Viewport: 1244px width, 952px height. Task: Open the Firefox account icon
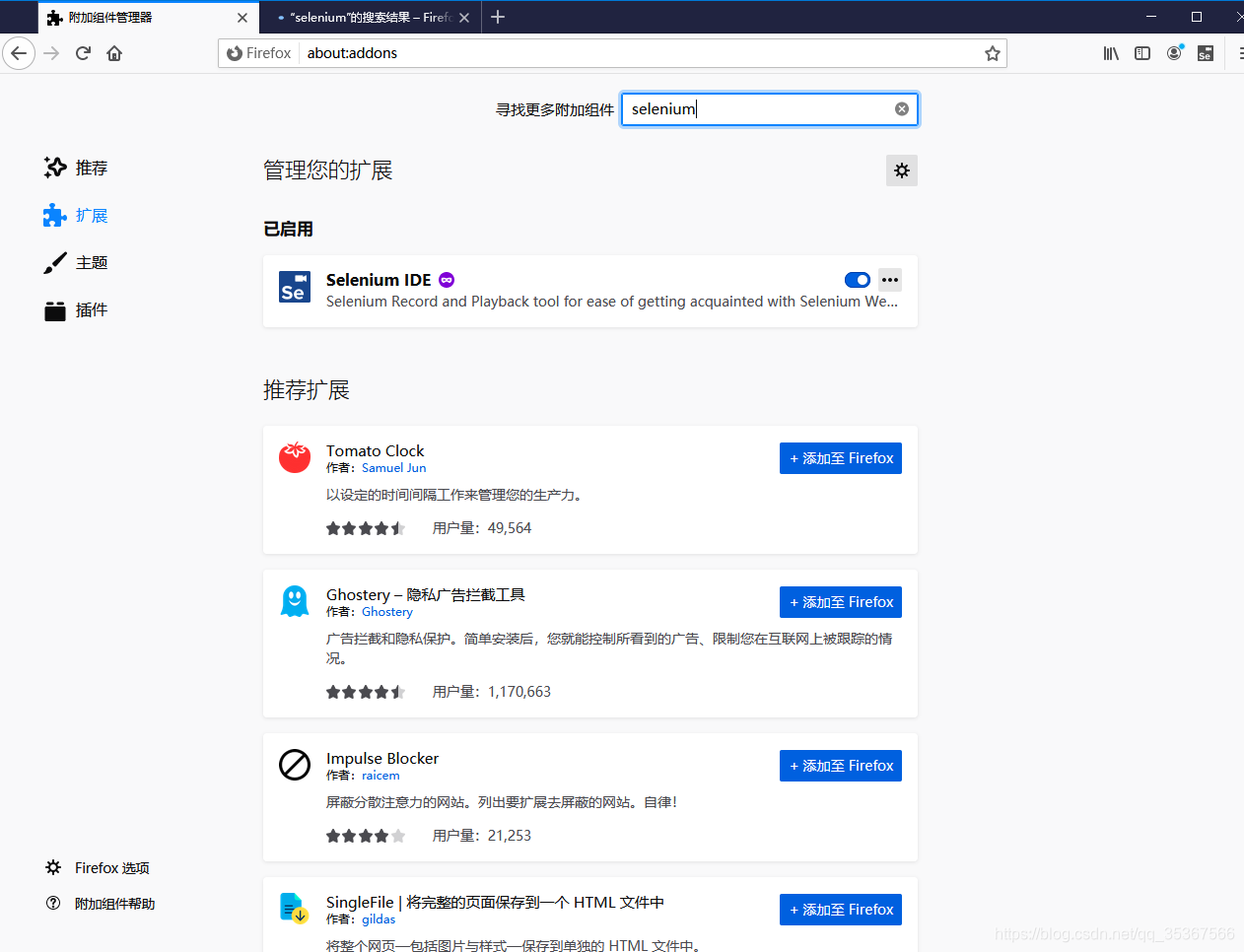coord(1174,53)
